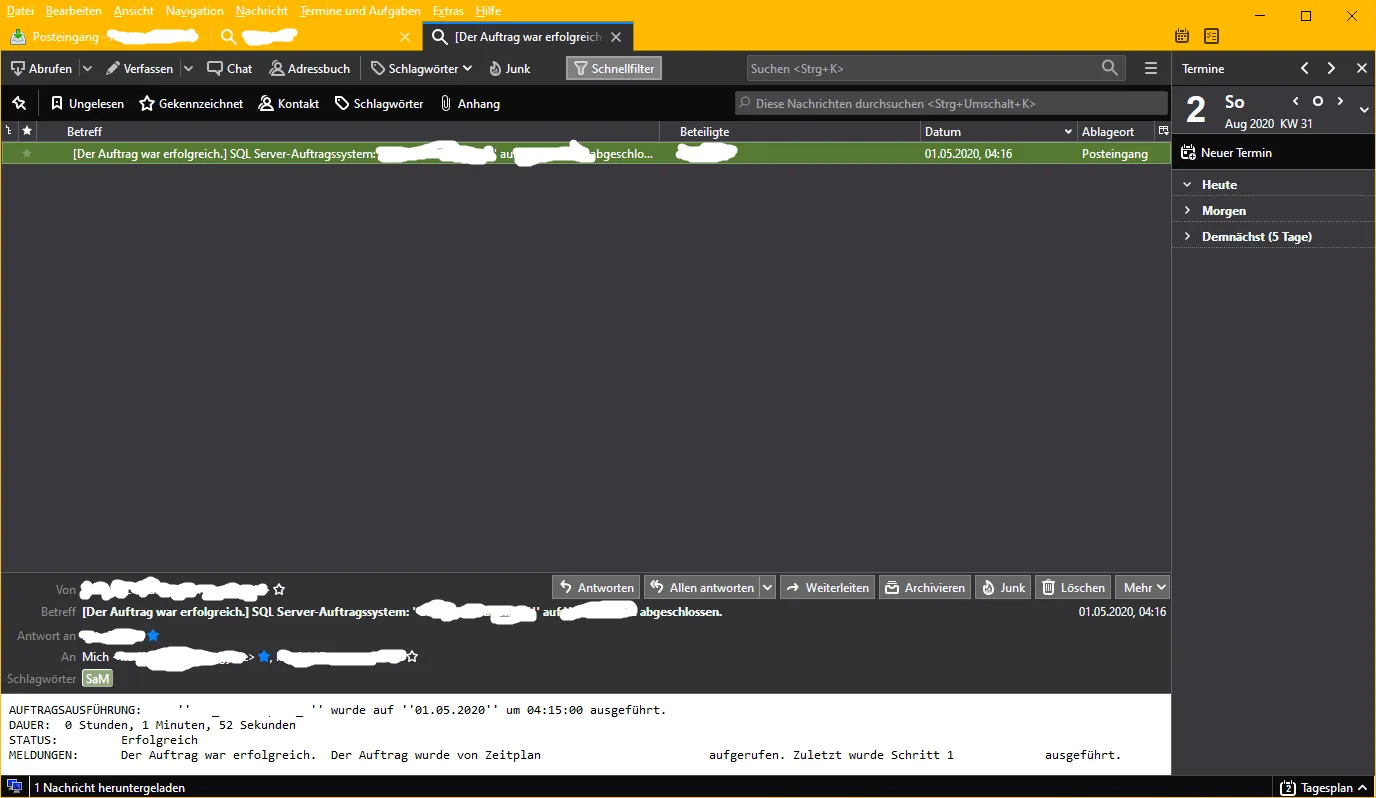The height and width of the screenshot is (798, 1376).
Task: Click the calendar tab icon
Action: [1182, 36]
